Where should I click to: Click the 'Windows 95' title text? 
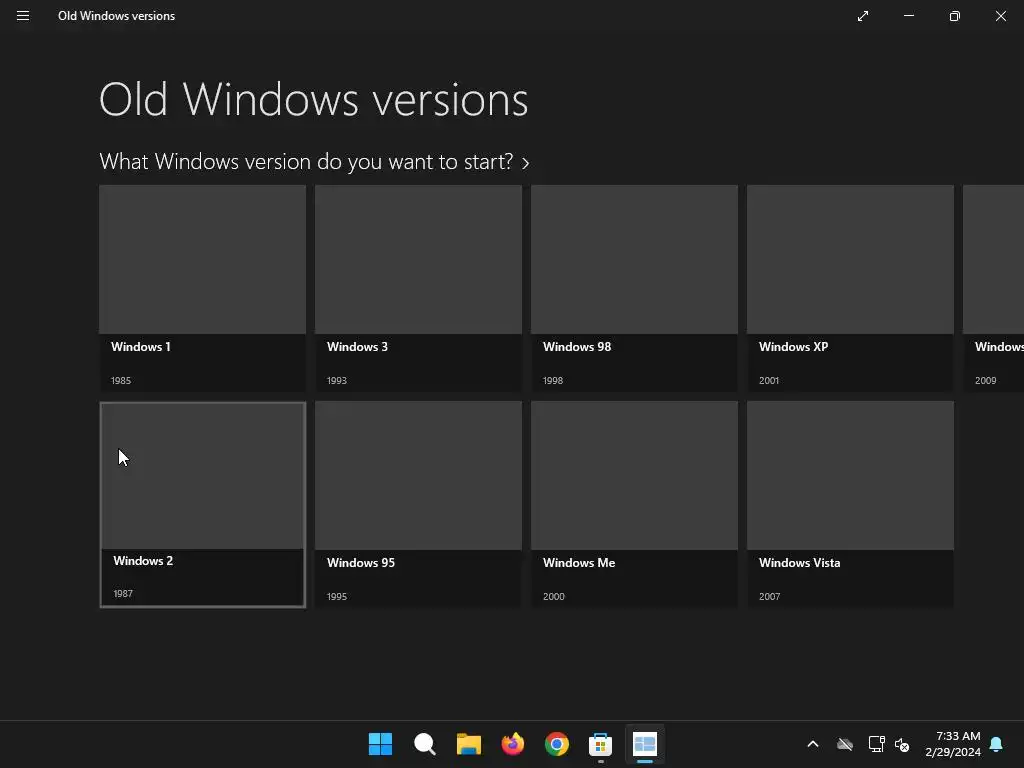[360, 562]
